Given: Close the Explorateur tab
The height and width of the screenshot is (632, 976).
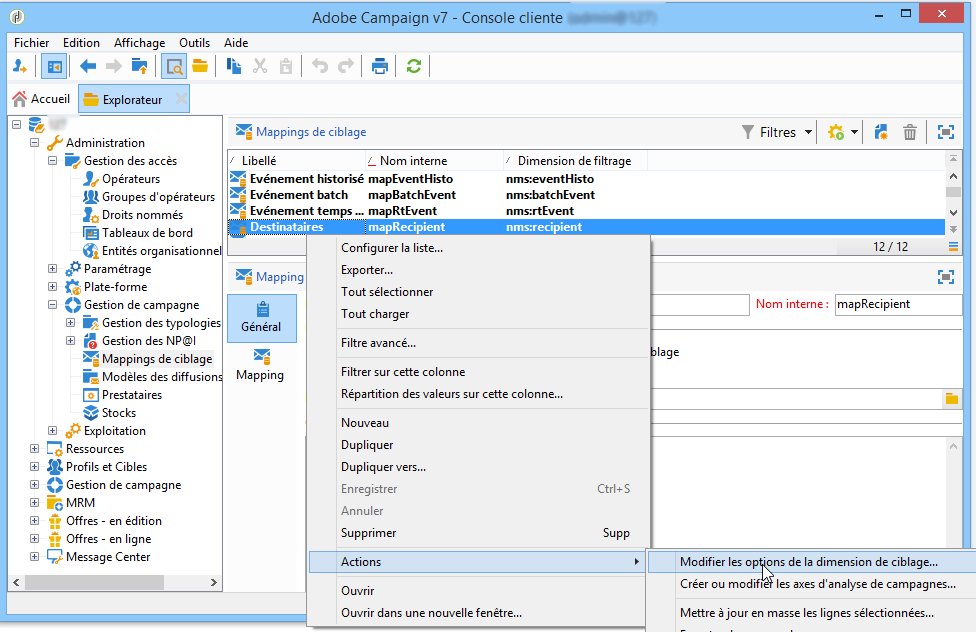Looking at the screenshot, I should (181, 99).
